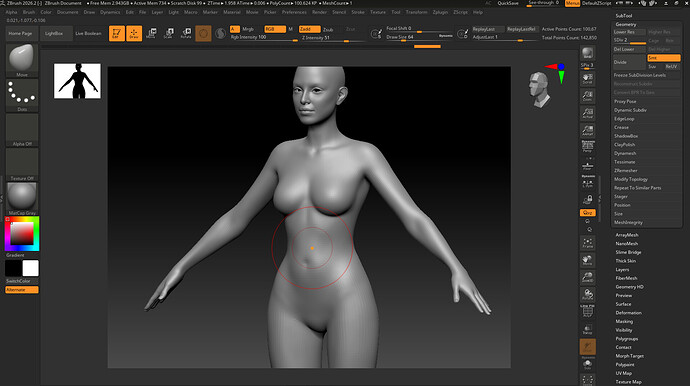Open the Move brush thumbnail
This screenshot has width=690, height=386.
[22, 61]
